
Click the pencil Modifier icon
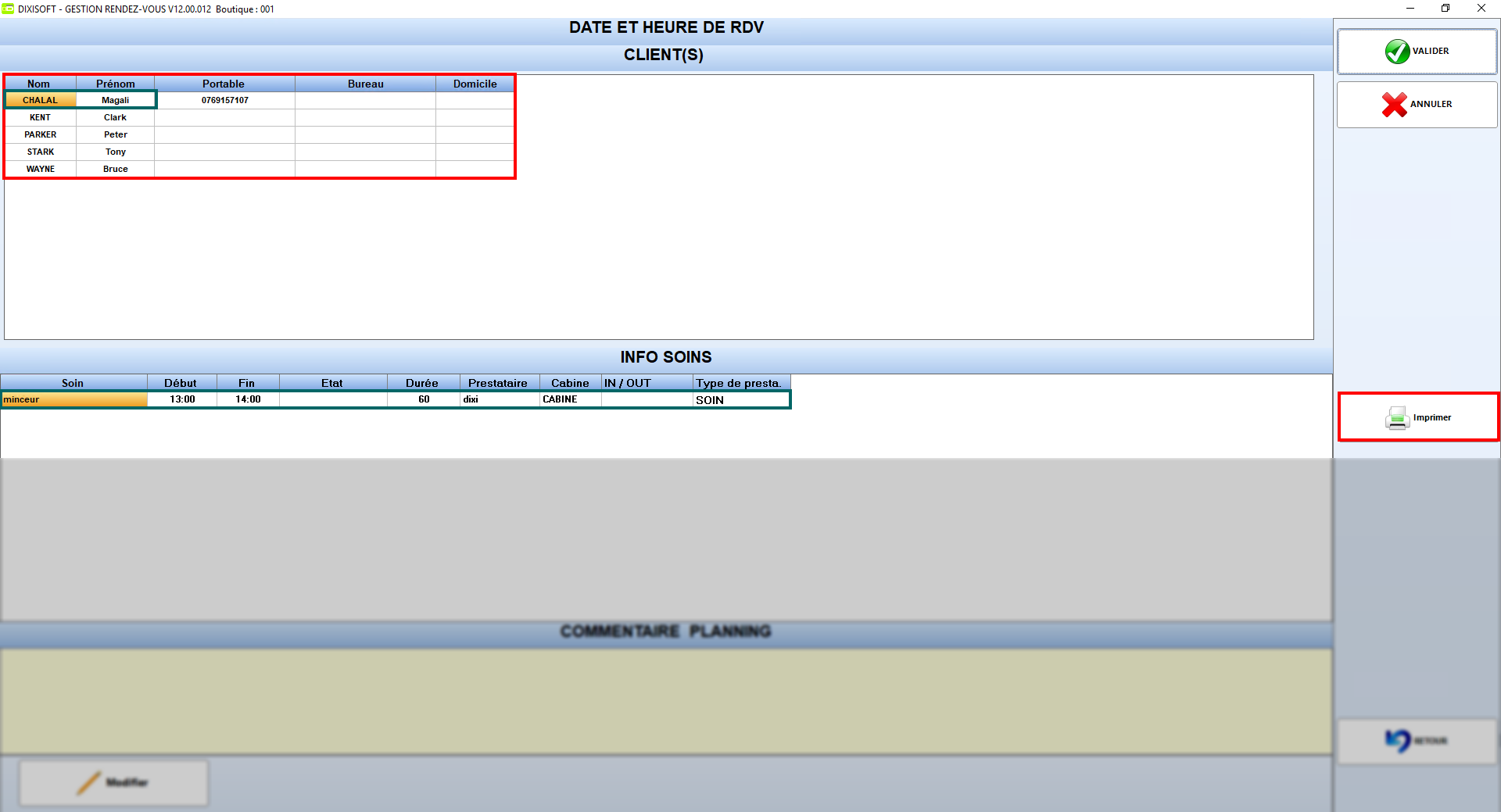coord(89,783)
